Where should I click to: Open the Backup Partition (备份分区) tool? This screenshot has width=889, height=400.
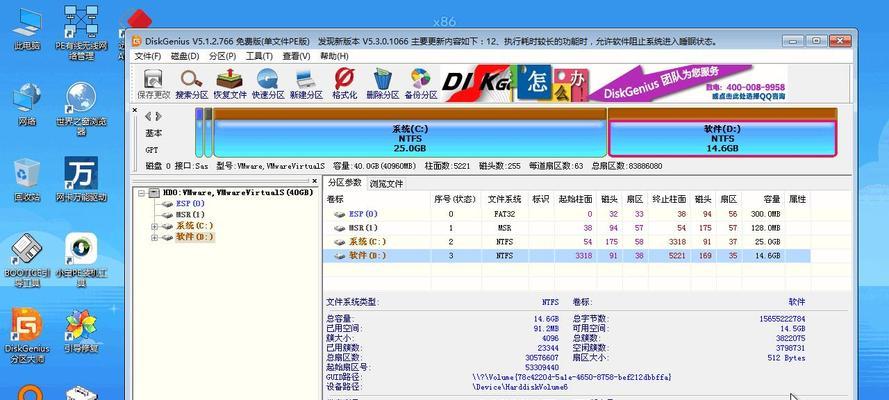(x=421, y=84)
